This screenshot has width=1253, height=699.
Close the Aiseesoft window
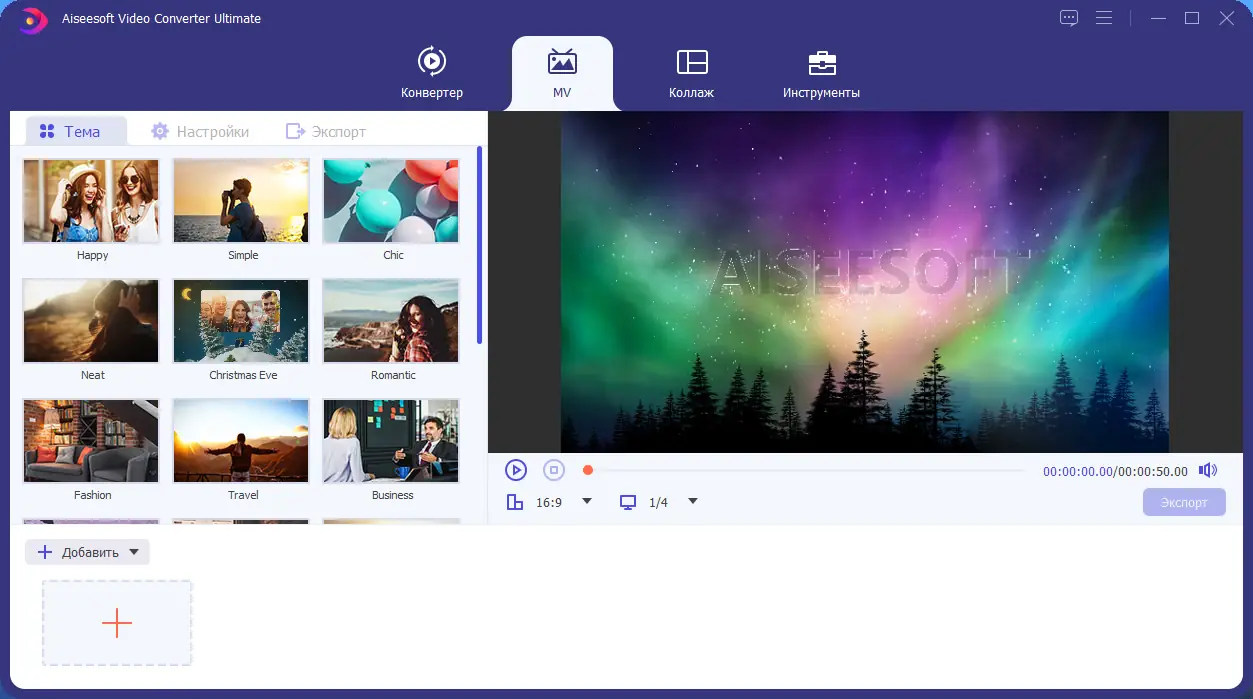(x=1226, y=18)
